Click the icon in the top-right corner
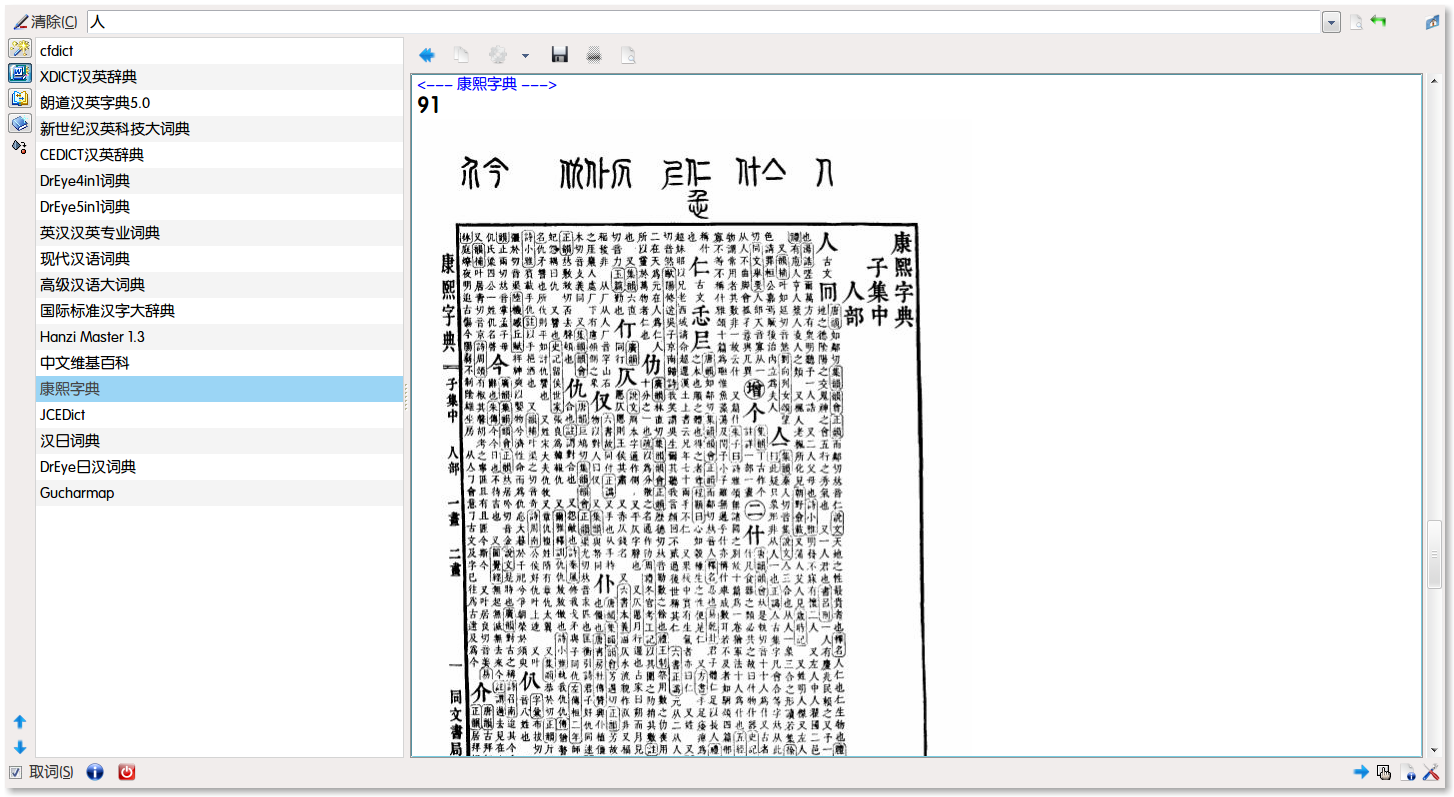 click(x=1432, y=22)
